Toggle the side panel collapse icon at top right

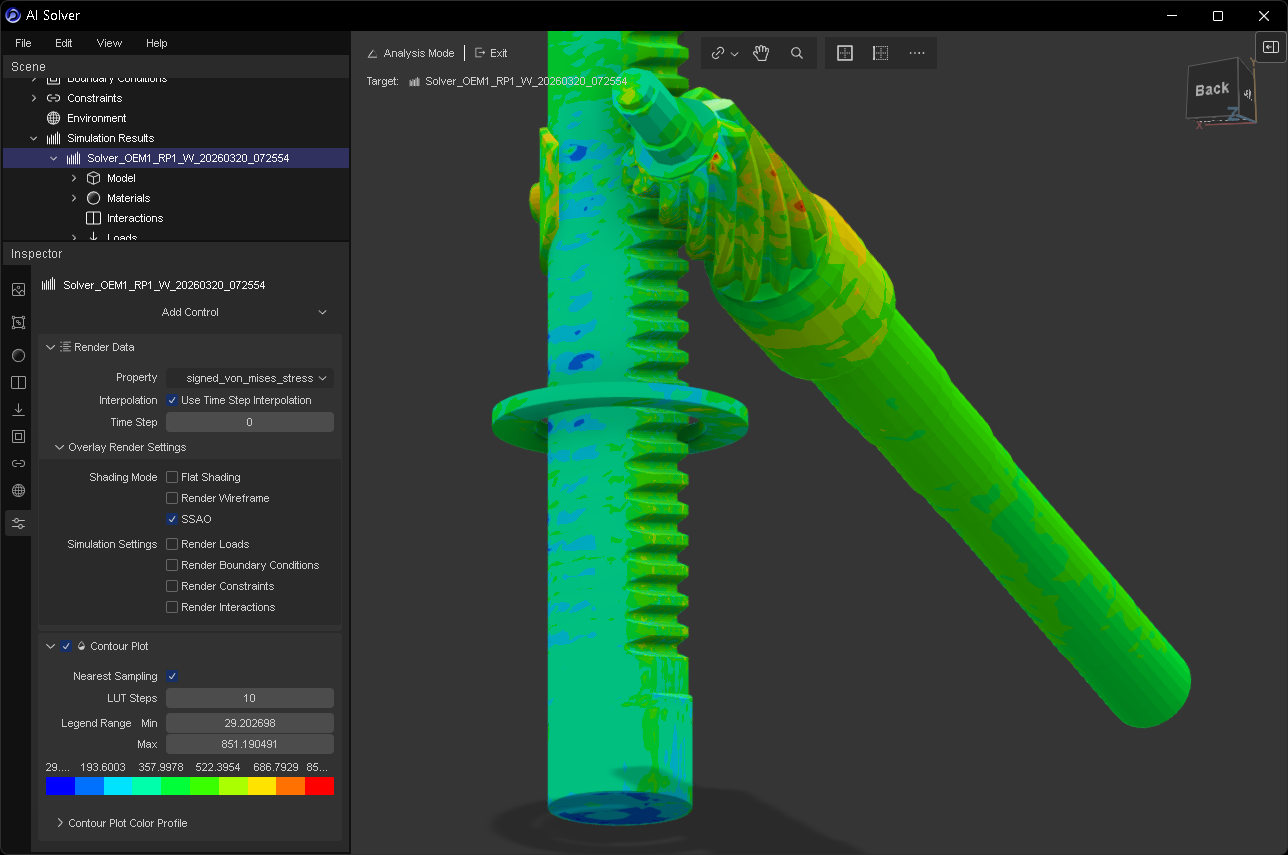1271,47
